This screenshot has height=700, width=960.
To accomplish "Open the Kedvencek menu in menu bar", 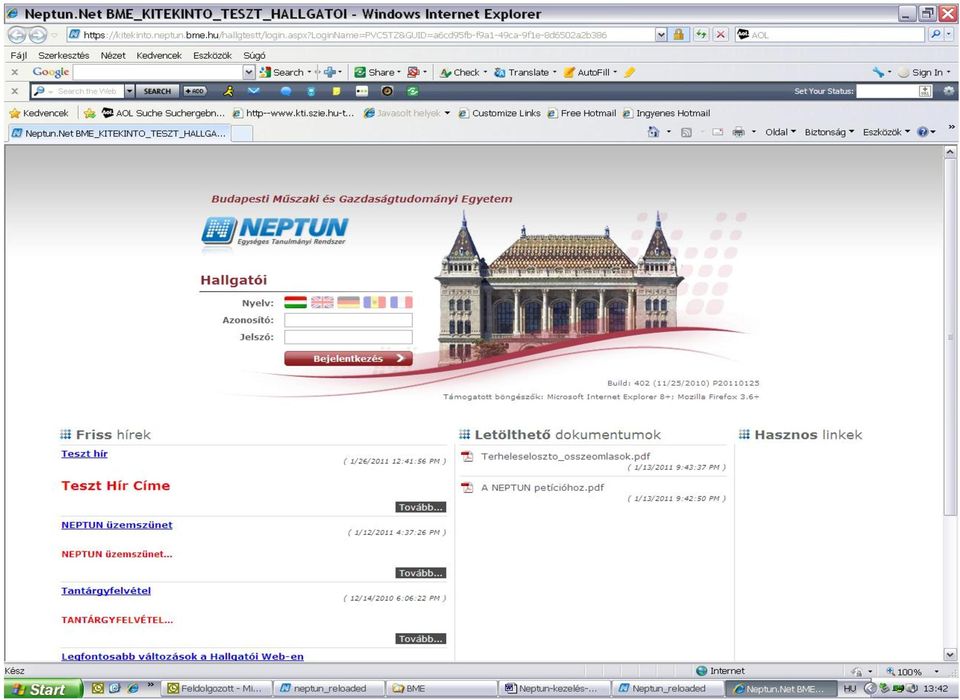I will pos(159,55).
